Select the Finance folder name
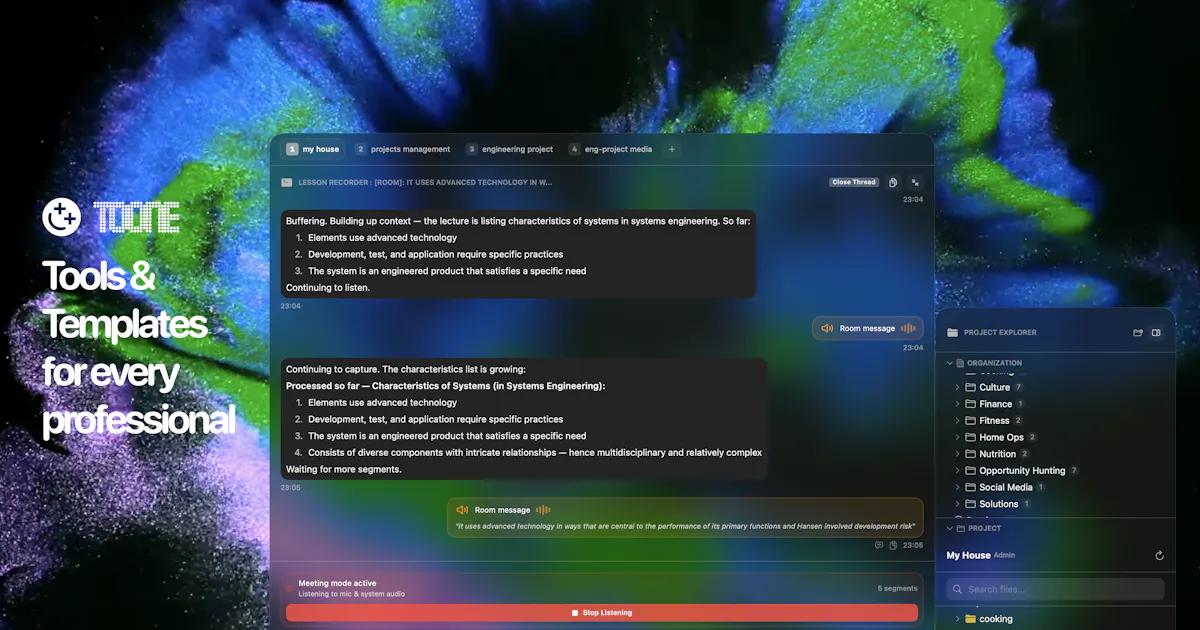This screenshot has height=630, width=1200. [x=996, y=404]
